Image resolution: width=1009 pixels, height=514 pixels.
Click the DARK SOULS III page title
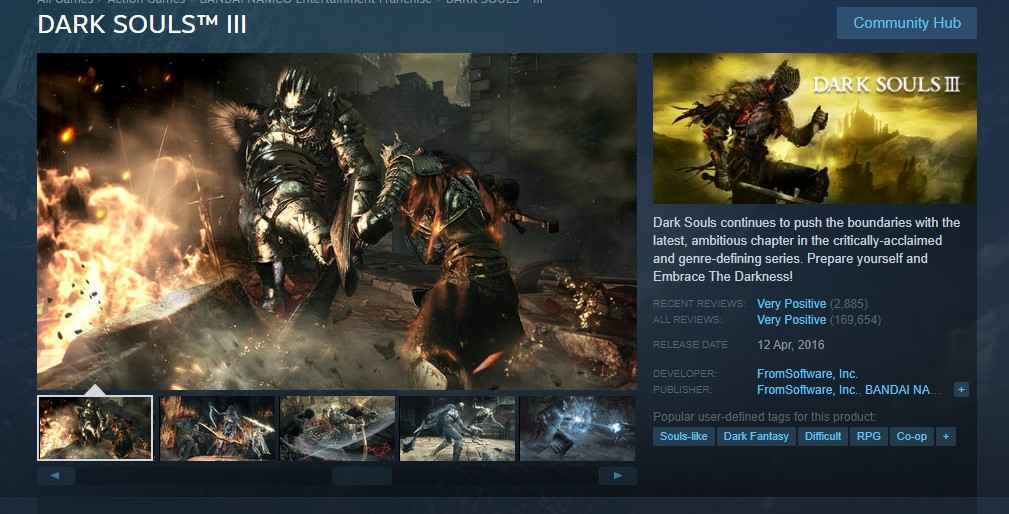point(142,24)
